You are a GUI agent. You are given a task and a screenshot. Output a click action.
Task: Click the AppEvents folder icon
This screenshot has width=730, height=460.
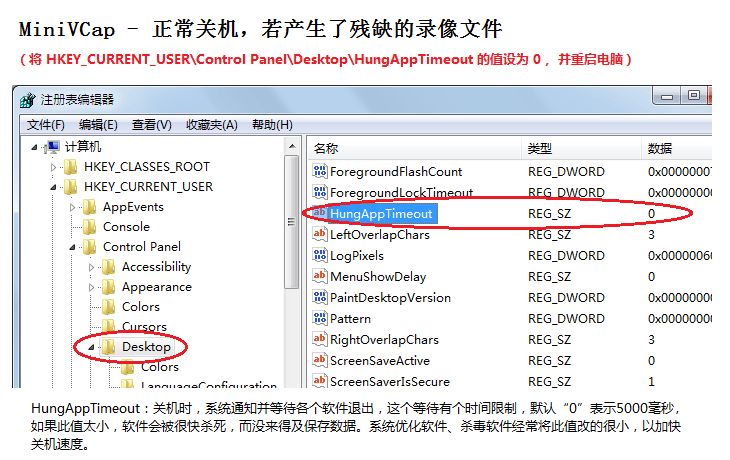click(x=89, y=207)
